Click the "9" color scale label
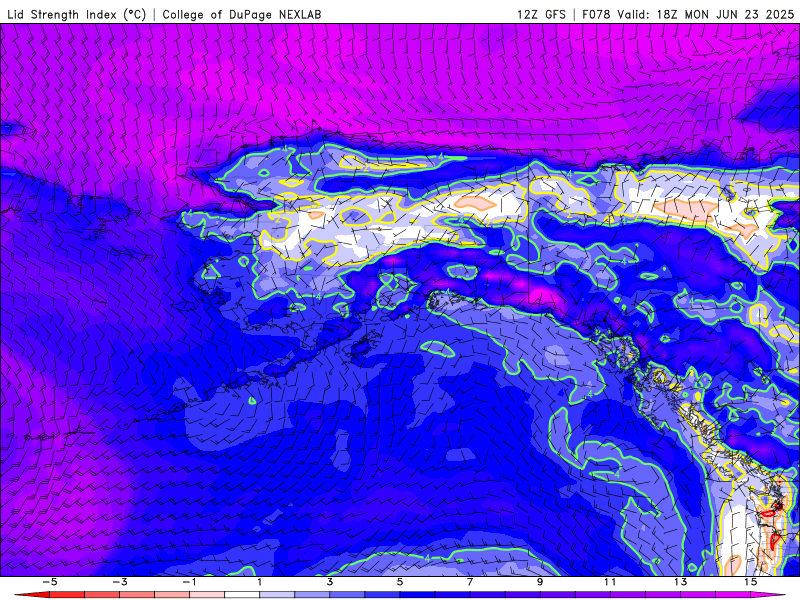 (540, 582)
